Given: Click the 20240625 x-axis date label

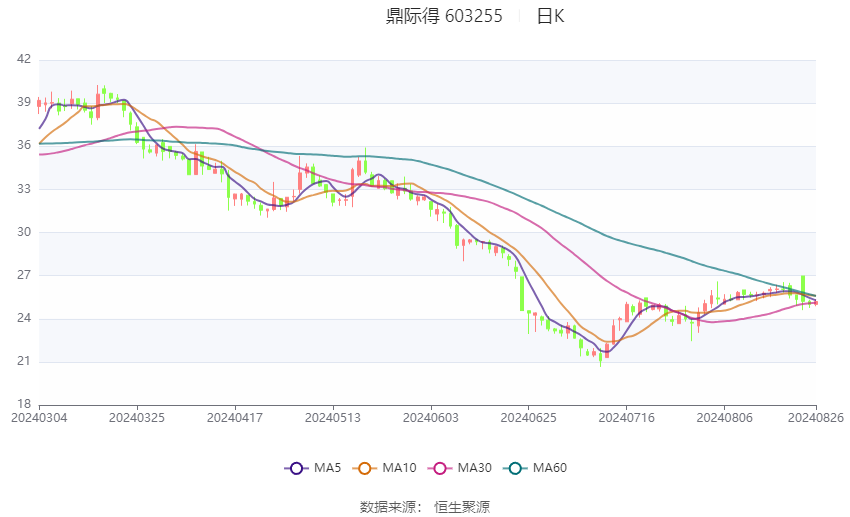Looking at the screenshot, I should [527, 417].
